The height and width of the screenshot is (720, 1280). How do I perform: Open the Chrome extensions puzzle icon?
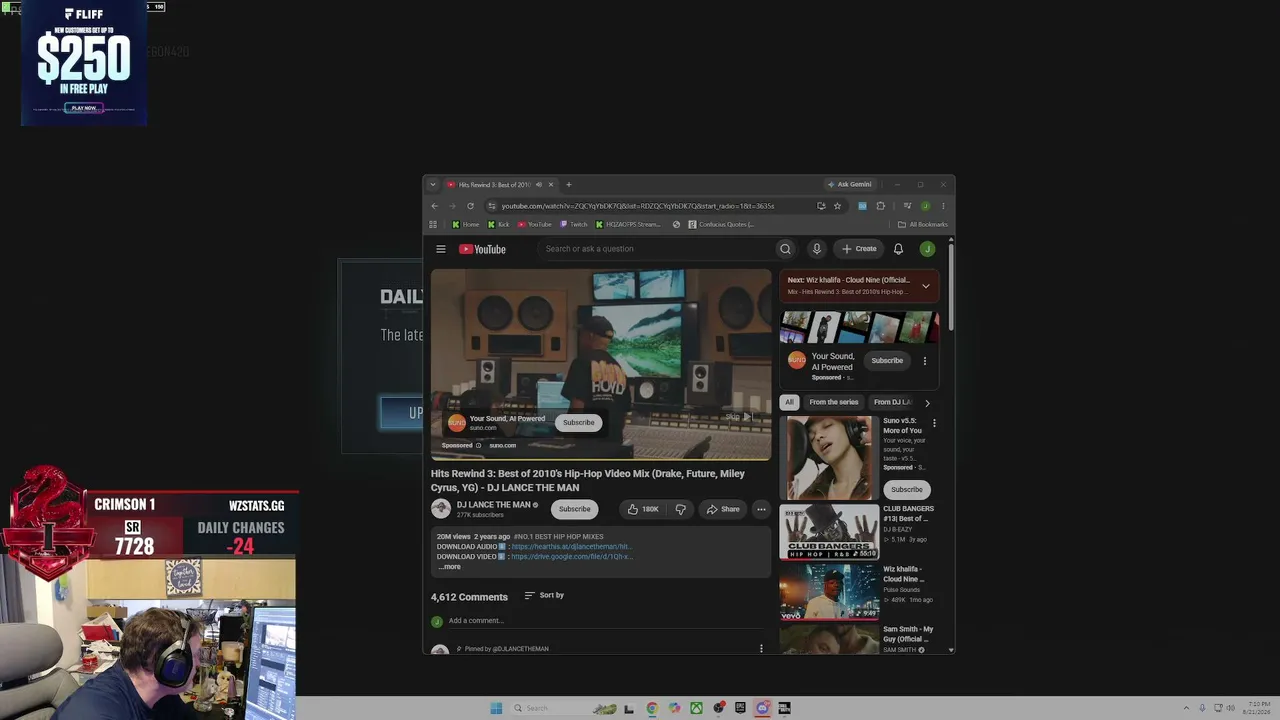880,206
